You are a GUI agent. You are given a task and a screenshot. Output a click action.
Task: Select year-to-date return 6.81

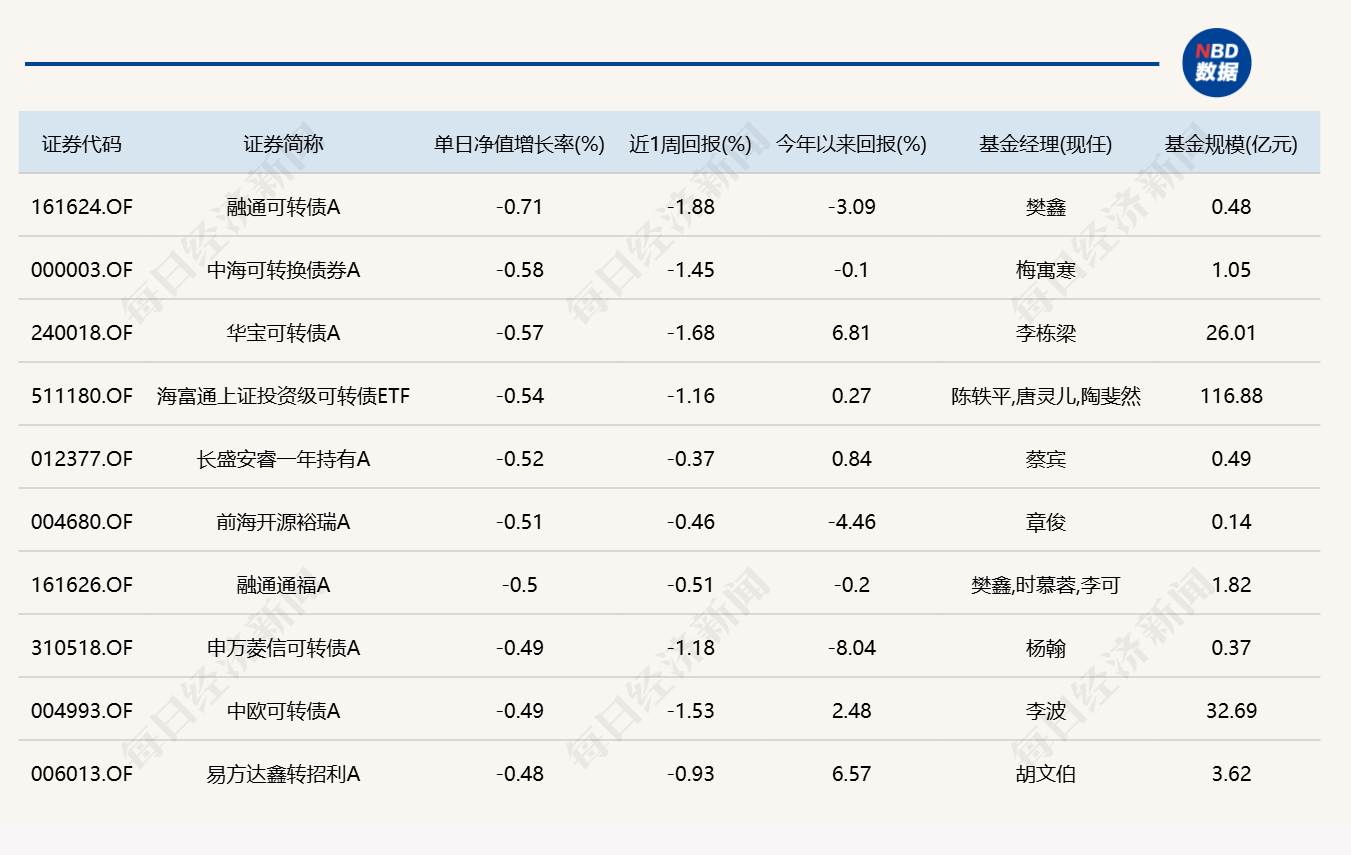[x=851, y=333]
